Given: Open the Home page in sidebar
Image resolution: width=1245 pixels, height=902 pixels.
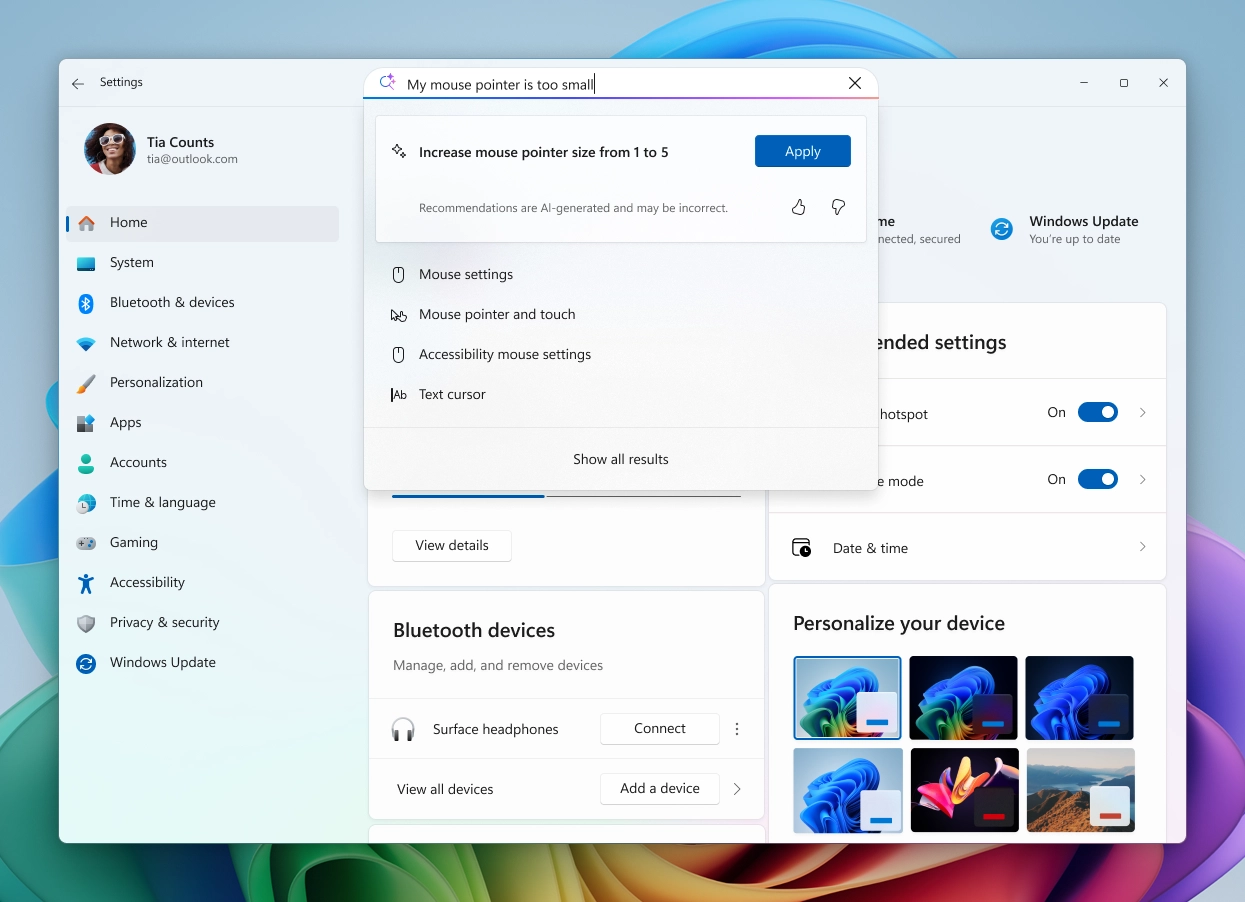Looking at the screenshot, I should coord(202,223).
